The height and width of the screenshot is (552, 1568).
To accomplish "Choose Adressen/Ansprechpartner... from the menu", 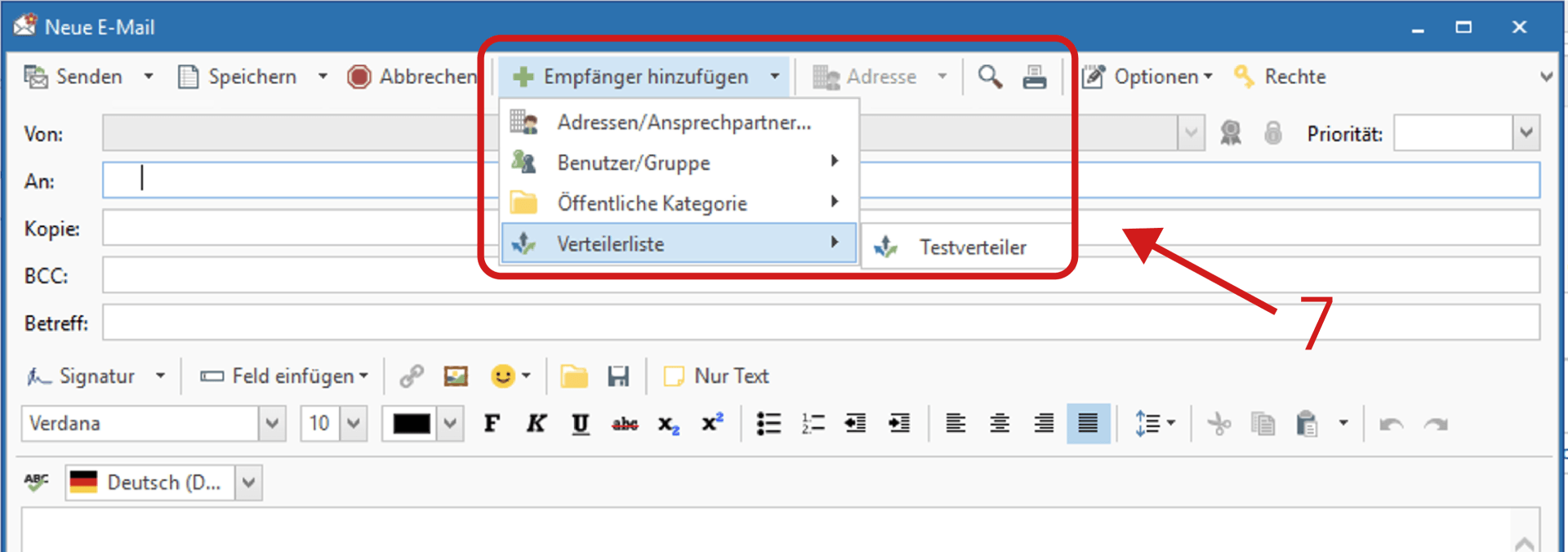I will (x=679, y=122).
